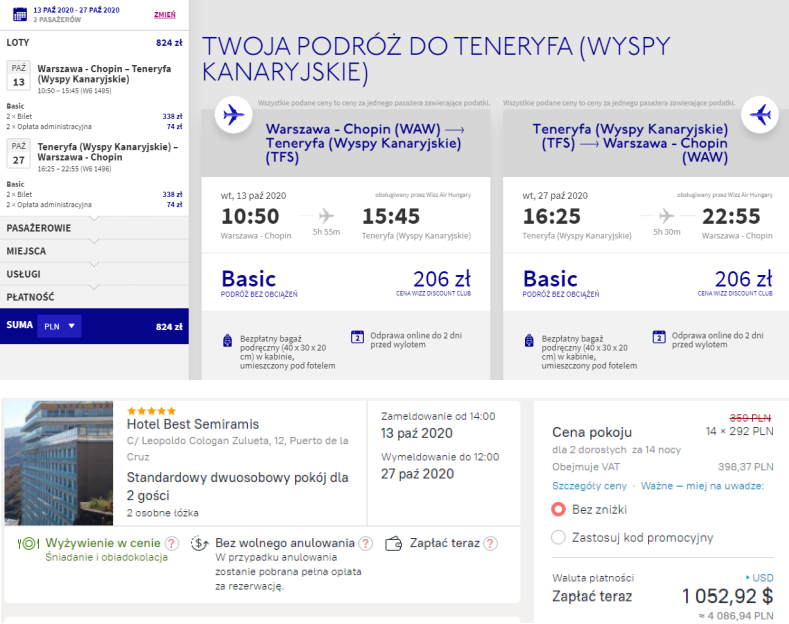Click the Warszawa - Chopin – Teneryfa flight row
The height and width of the screenshot is (624, 789).
(95, 78)
